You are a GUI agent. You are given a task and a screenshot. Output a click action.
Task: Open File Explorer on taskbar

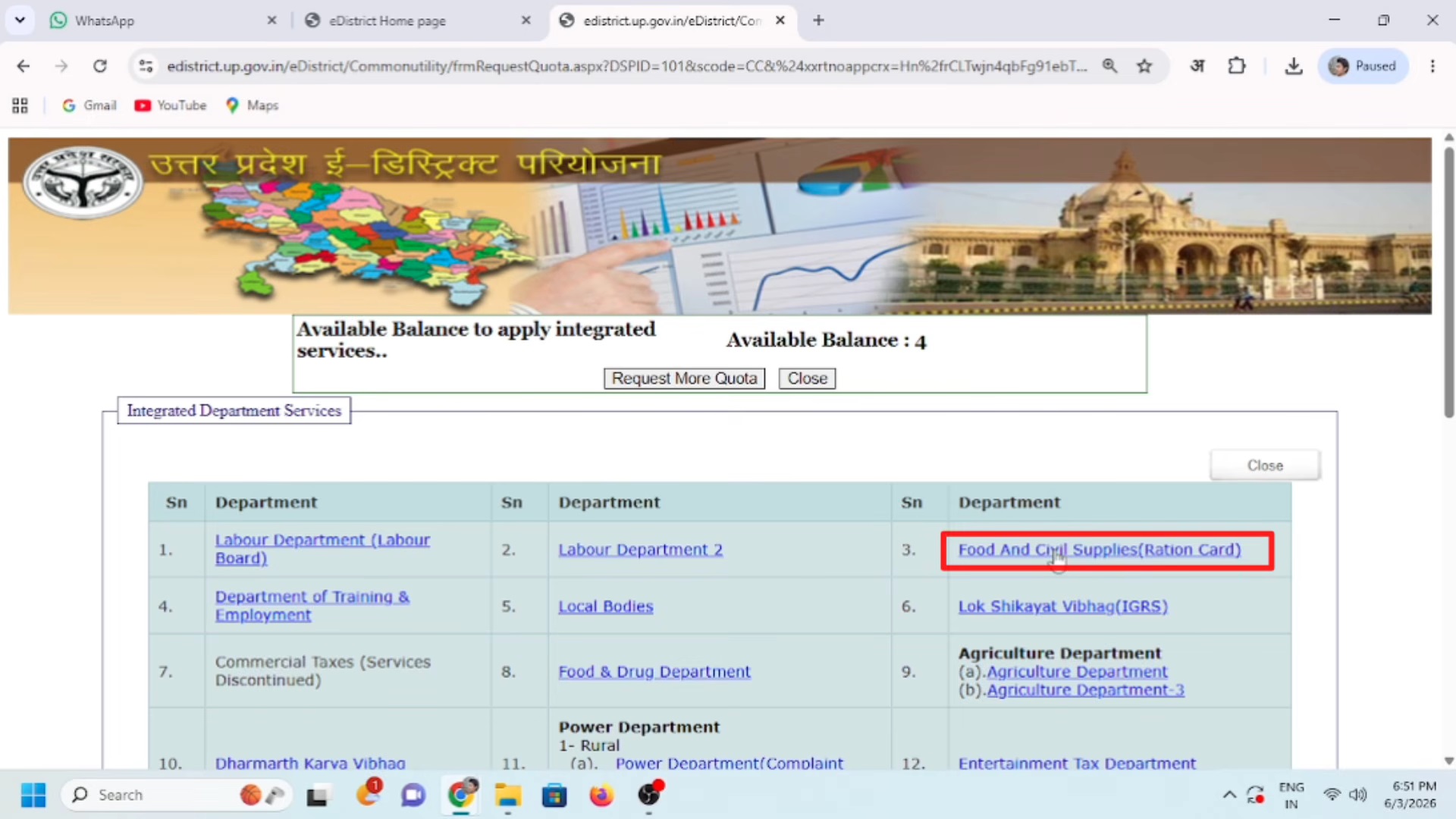click(x=508, y=795)
